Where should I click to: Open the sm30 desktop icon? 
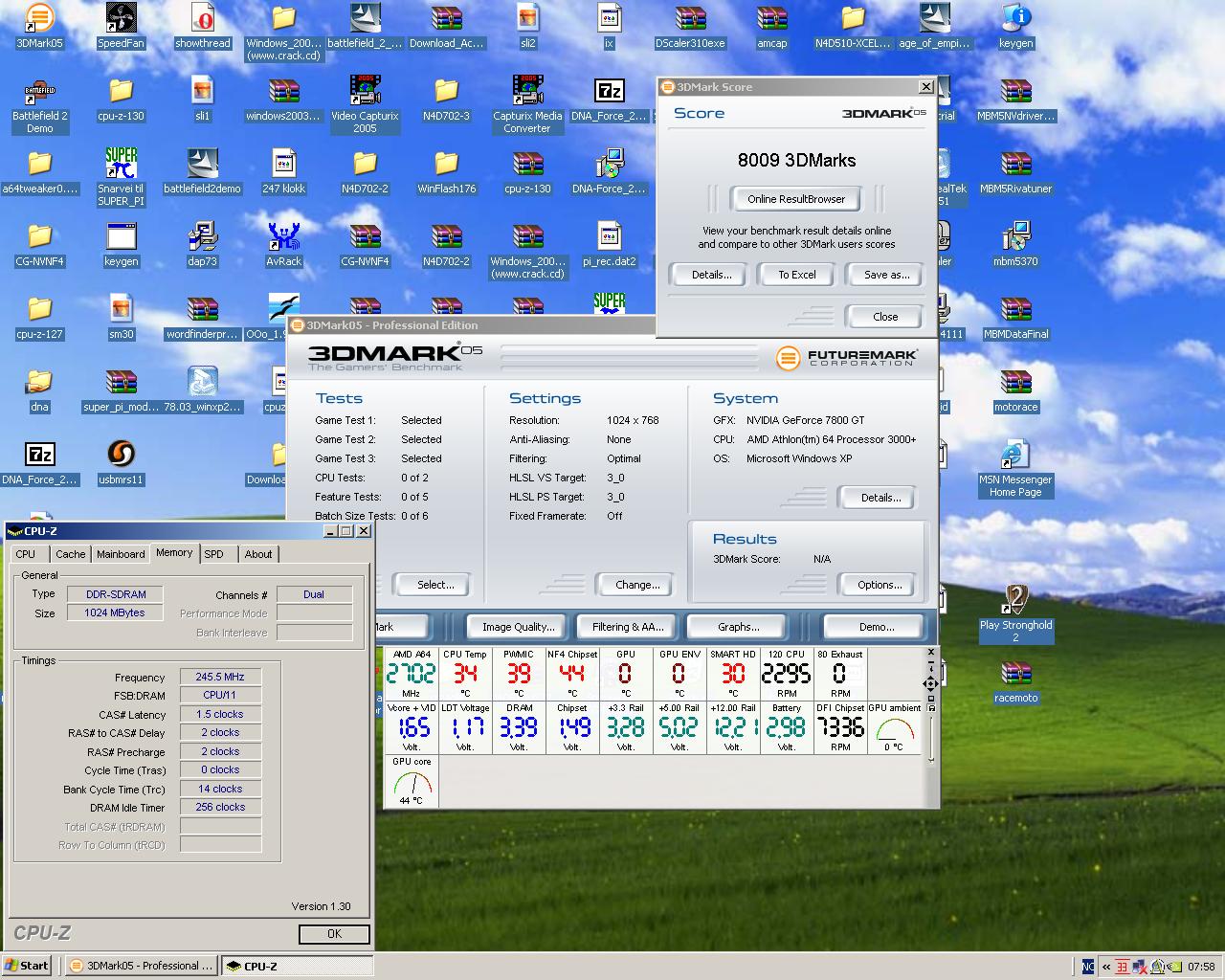121,317
